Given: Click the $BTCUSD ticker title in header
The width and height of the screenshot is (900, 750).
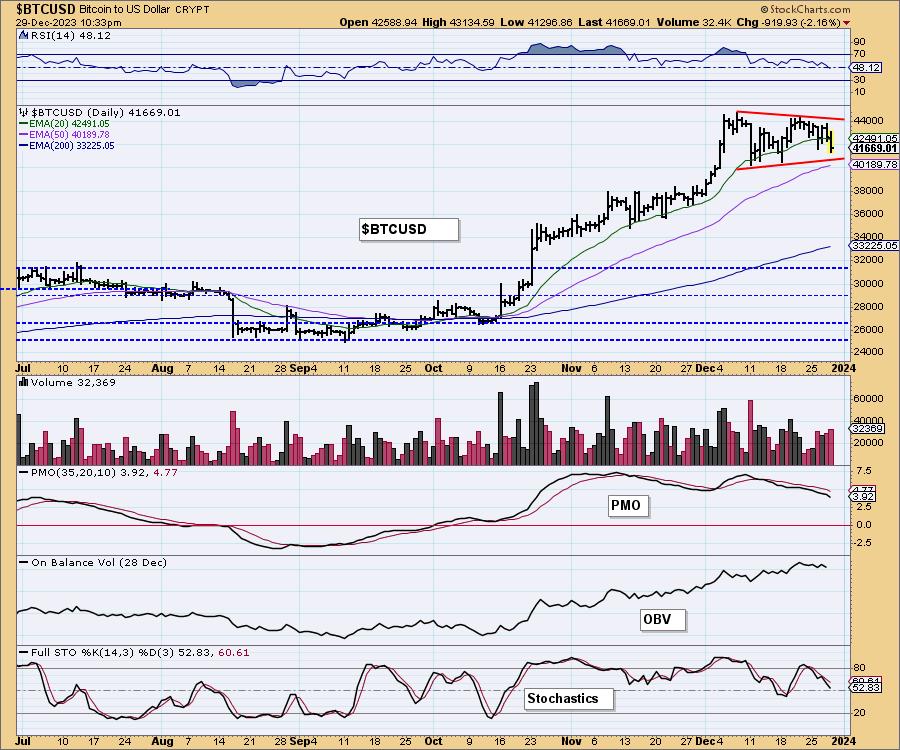Looking at the screenshot, I should click(x=45, y=9).
